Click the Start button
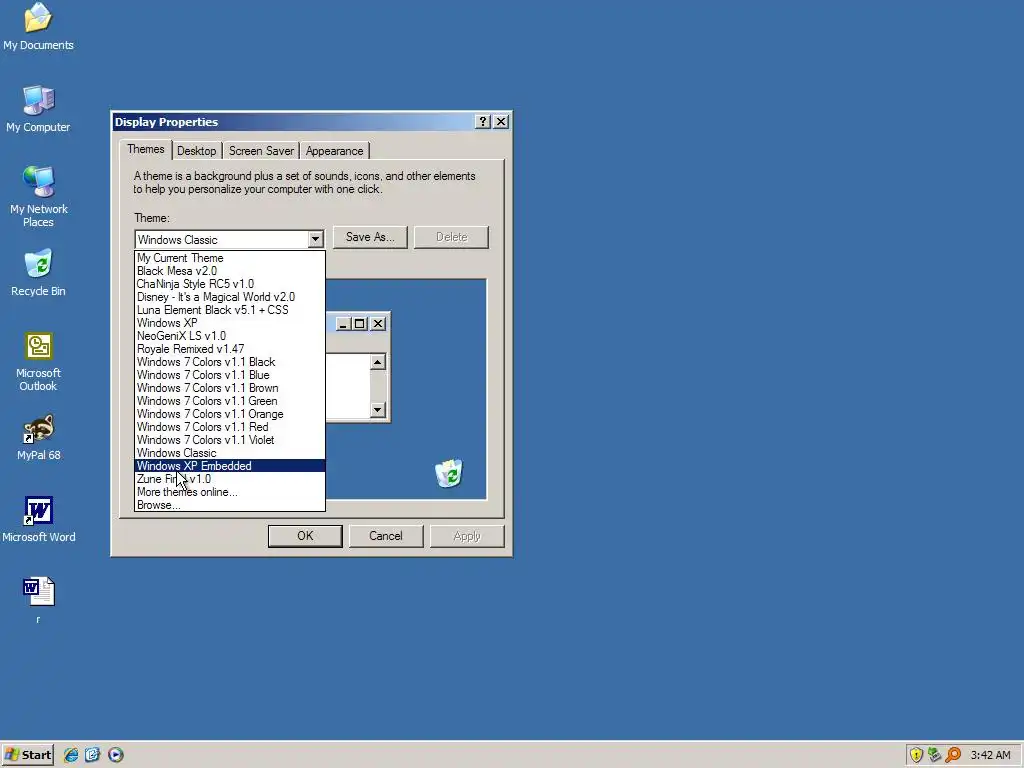 (x=27, y=755)
